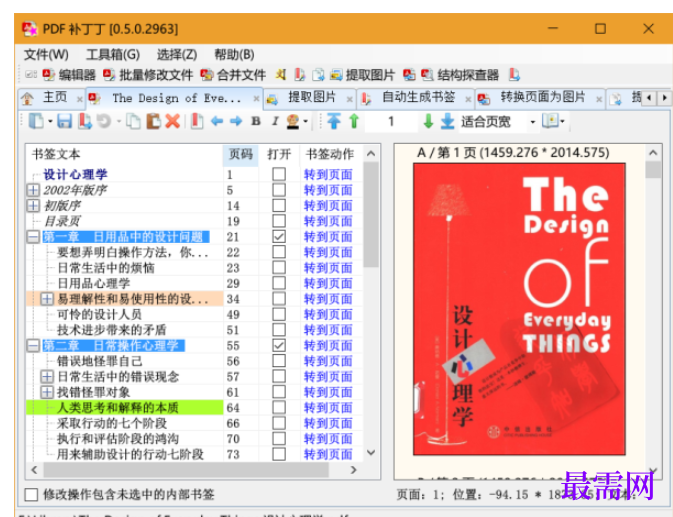Click the page number field showing 1
Image resolution: width=673 pixels, height=517 pixels.
coord(391,122)
